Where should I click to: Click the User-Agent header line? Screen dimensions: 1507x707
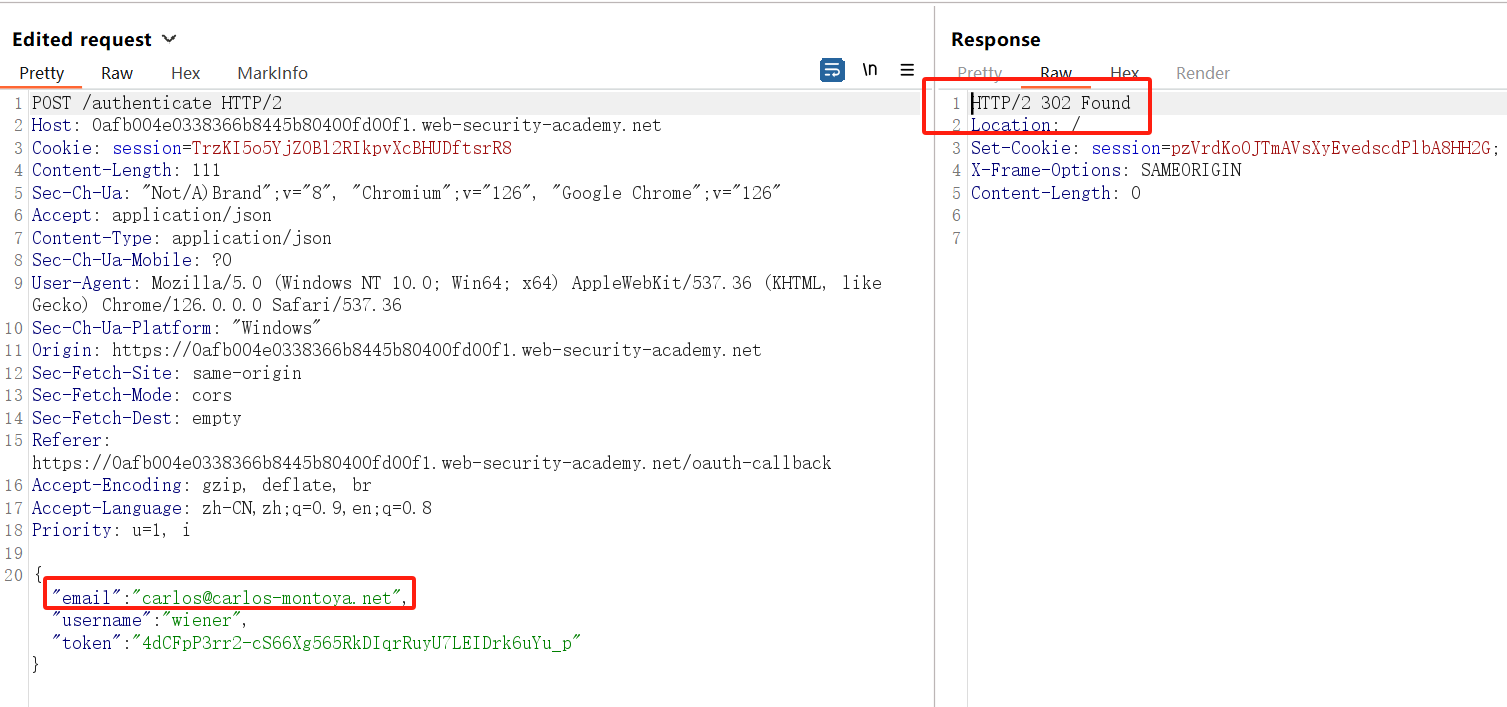pos(456,294)
